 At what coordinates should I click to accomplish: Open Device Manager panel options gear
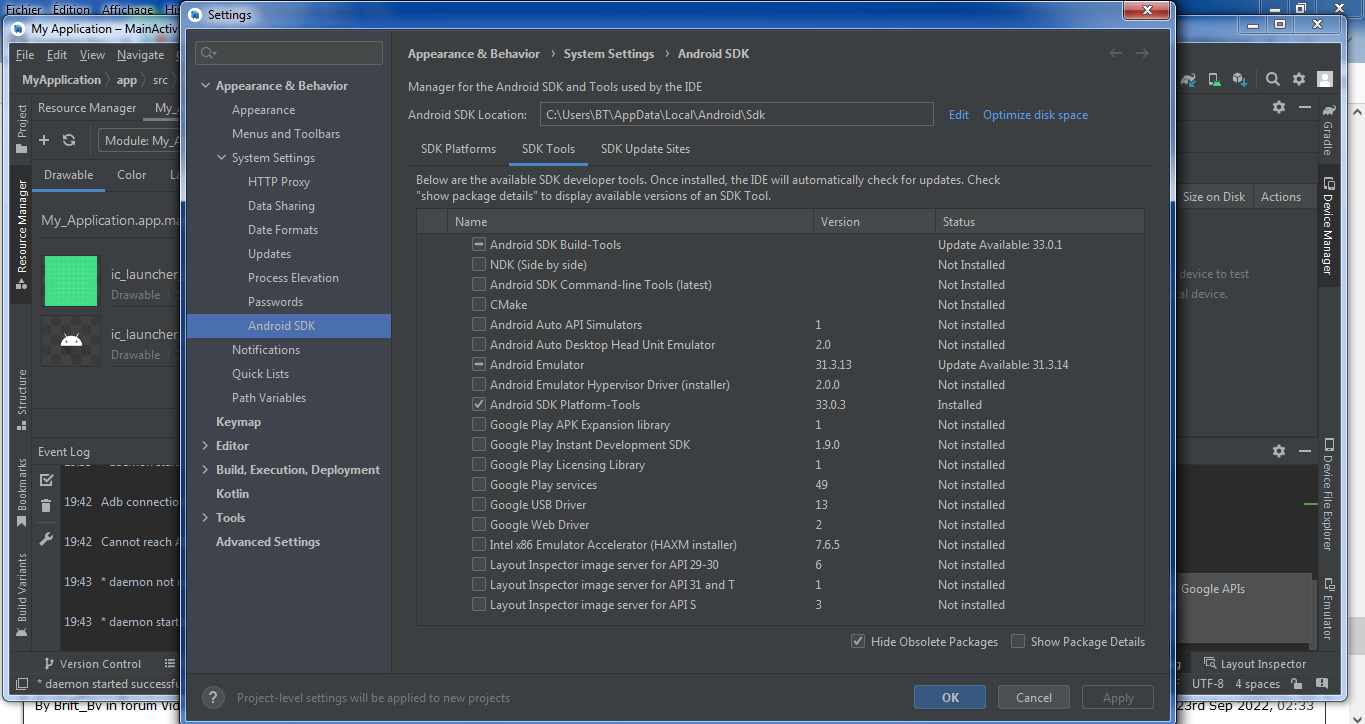coord(1278,107)
